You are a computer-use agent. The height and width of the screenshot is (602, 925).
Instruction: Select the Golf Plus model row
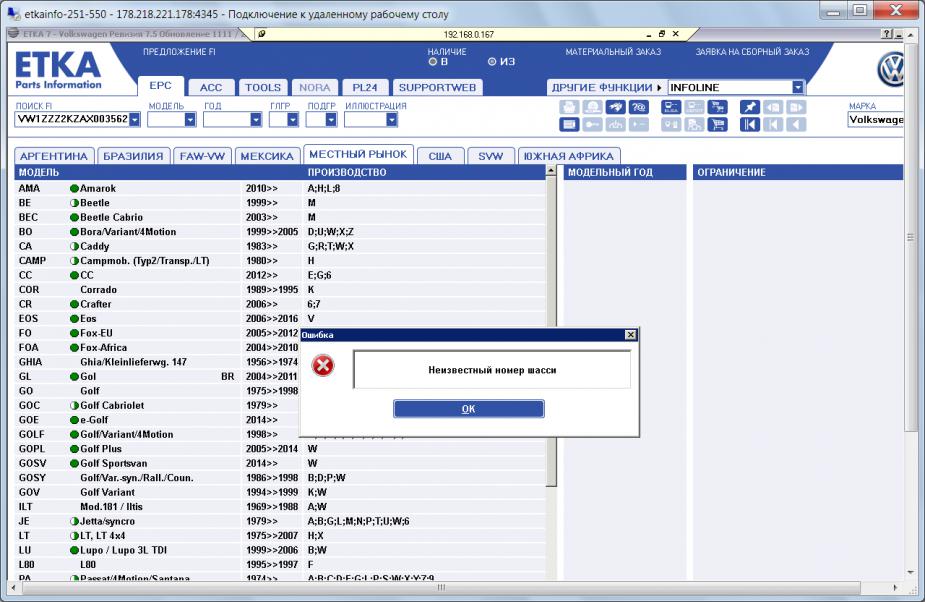coord(280,449)
